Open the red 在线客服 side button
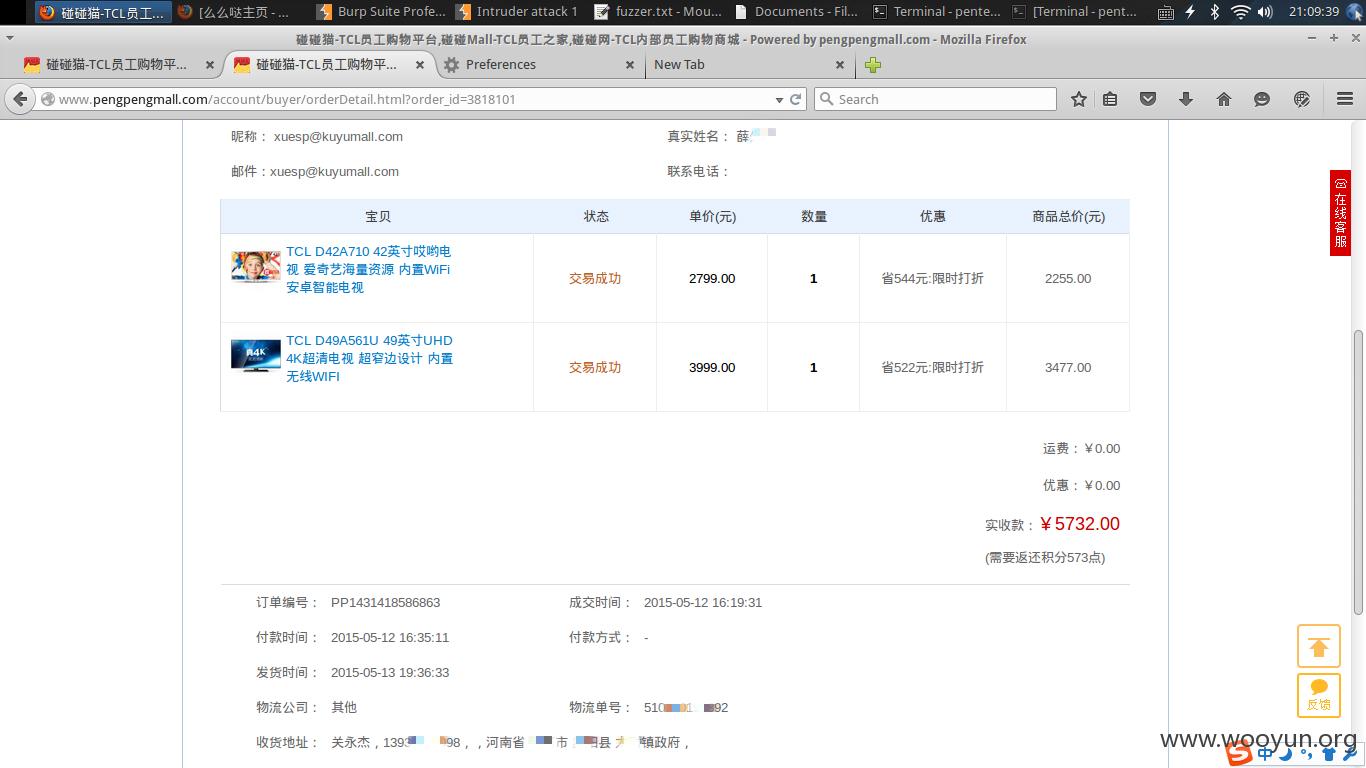The height and width of the screenshot is (768, 1366). [1340, 213]
